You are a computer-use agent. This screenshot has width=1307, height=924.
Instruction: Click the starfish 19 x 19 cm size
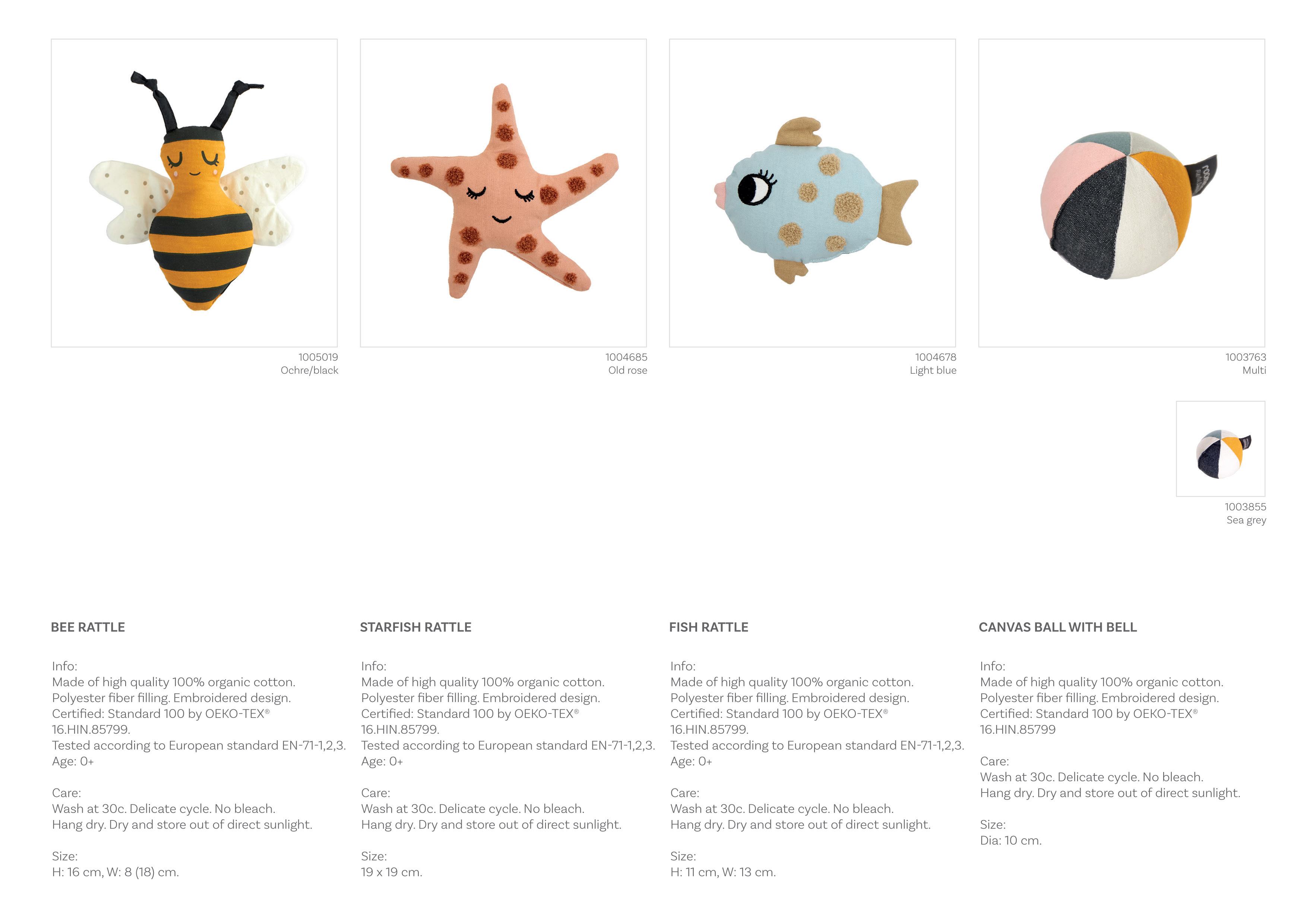tap(392, 871)
